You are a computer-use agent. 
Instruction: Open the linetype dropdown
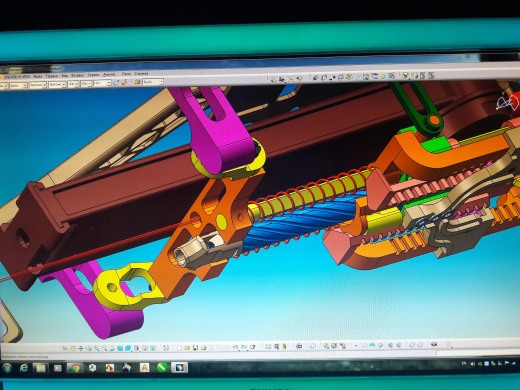(57, 85)
